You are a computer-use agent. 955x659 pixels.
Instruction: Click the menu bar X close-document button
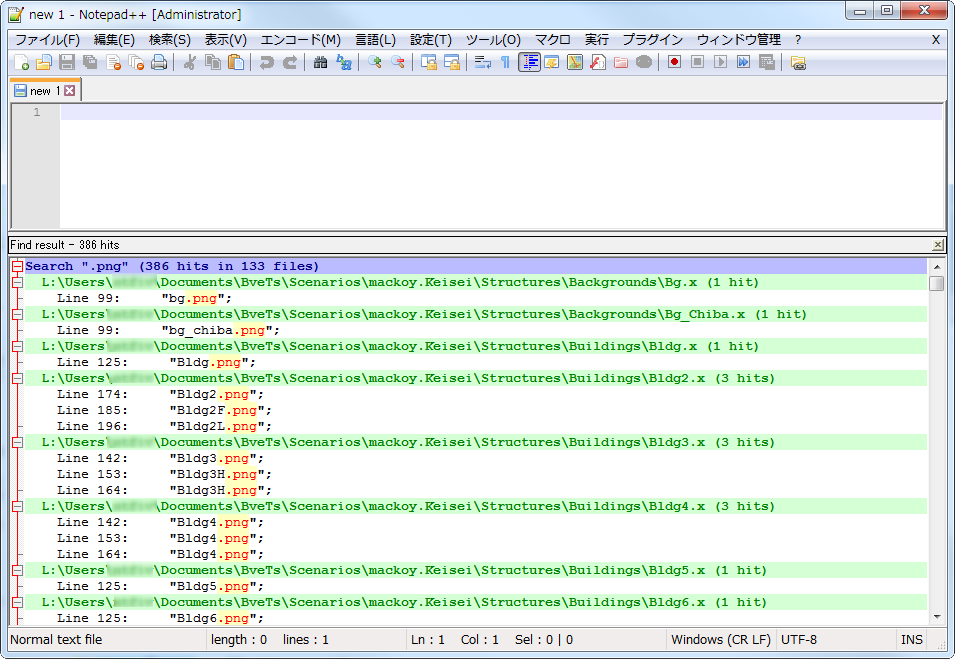click(936, 40)
